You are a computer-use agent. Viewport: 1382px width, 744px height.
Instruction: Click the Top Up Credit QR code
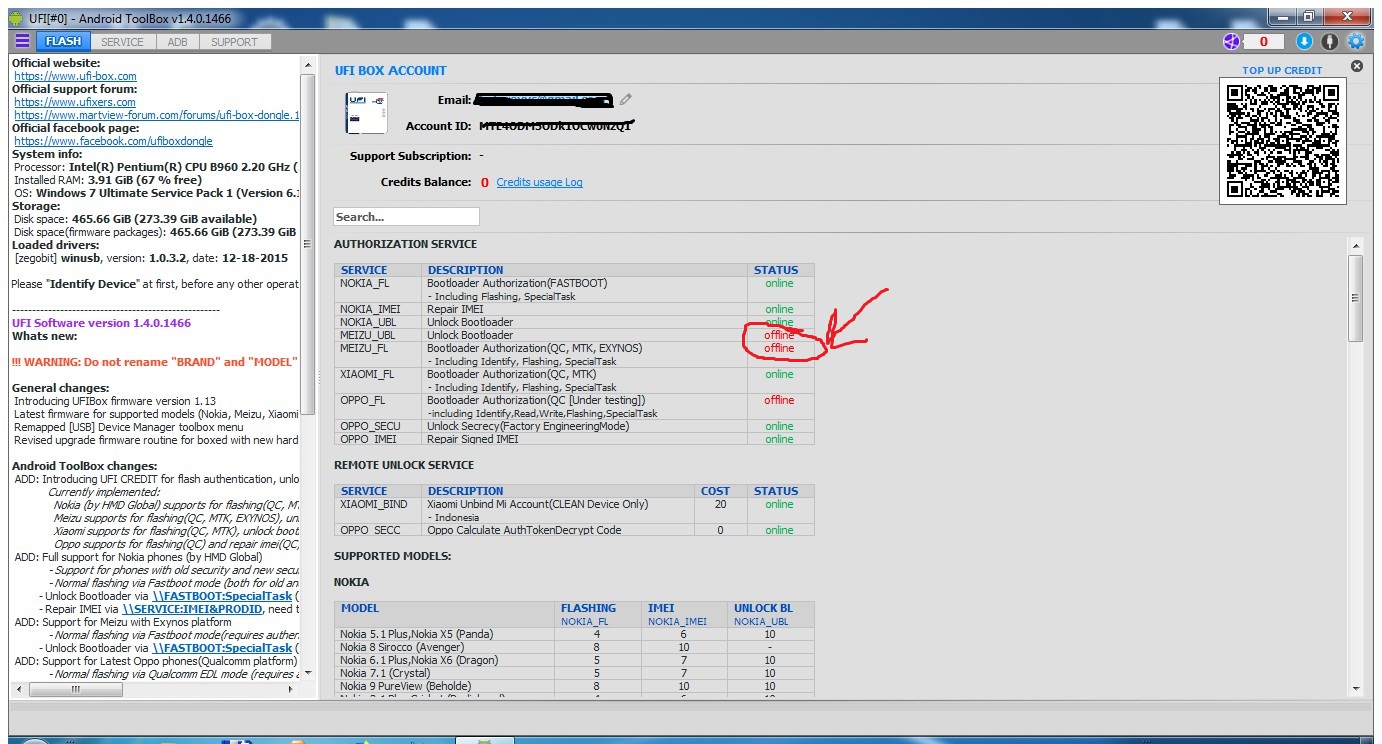pos(1282,141)
